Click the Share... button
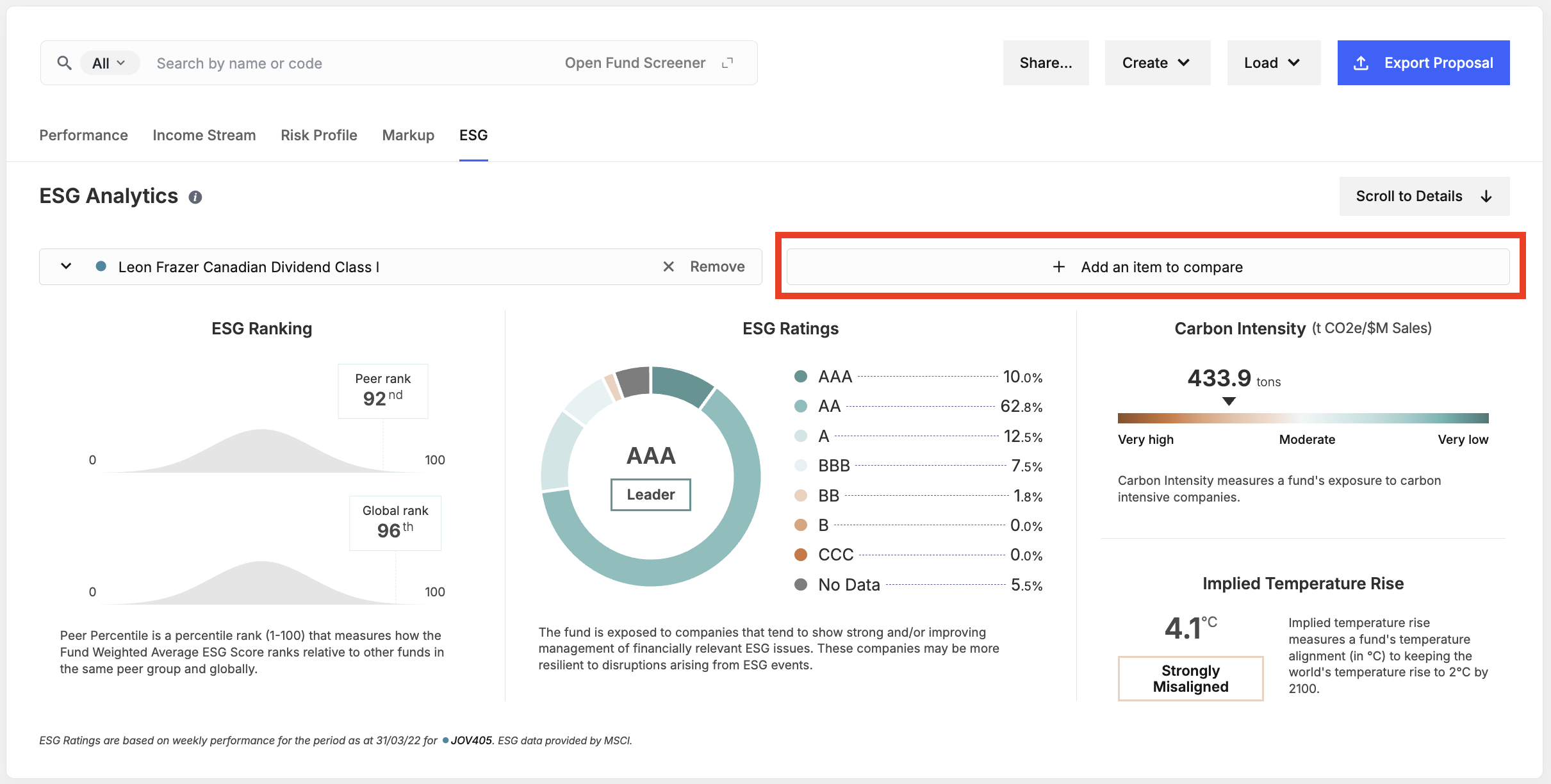This screenshot has width=1551, height=784. click(1046, 63)
